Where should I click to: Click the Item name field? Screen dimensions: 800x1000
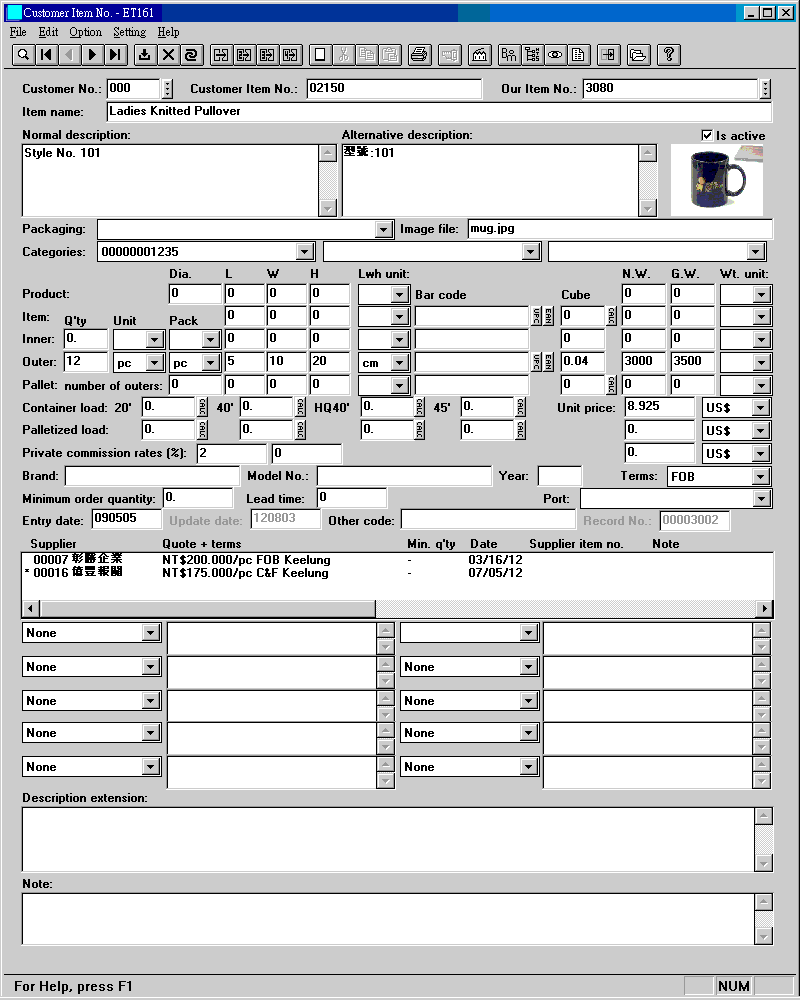pos(440,112)
